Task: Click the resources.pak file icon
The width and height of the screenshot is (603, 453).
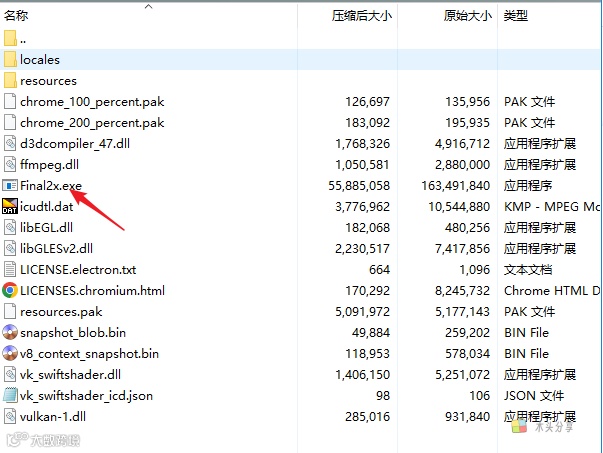Action: click(x=10, y=311)
